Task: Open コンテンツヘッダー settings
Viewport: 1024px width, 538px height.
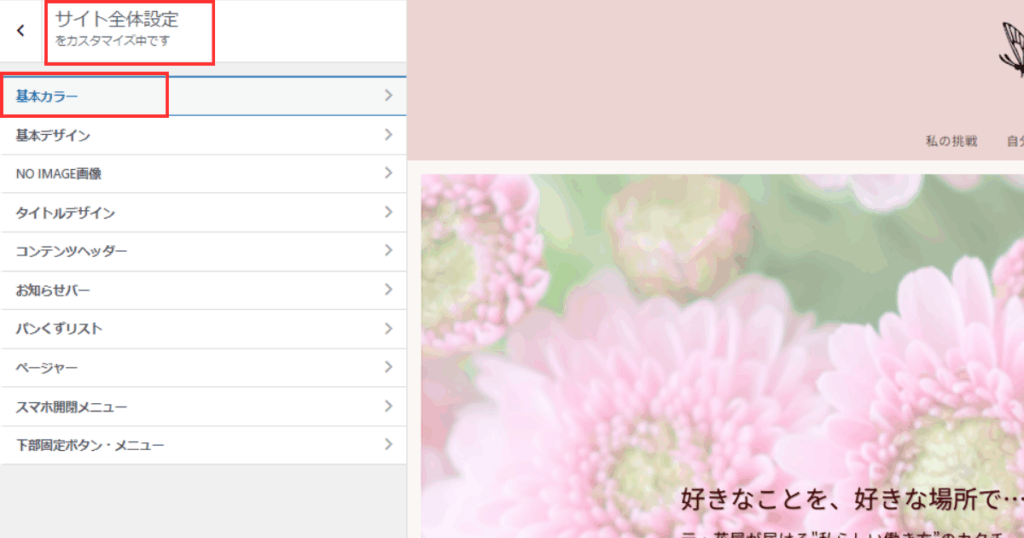Action: pyautogui.click(x=71, y=252)
